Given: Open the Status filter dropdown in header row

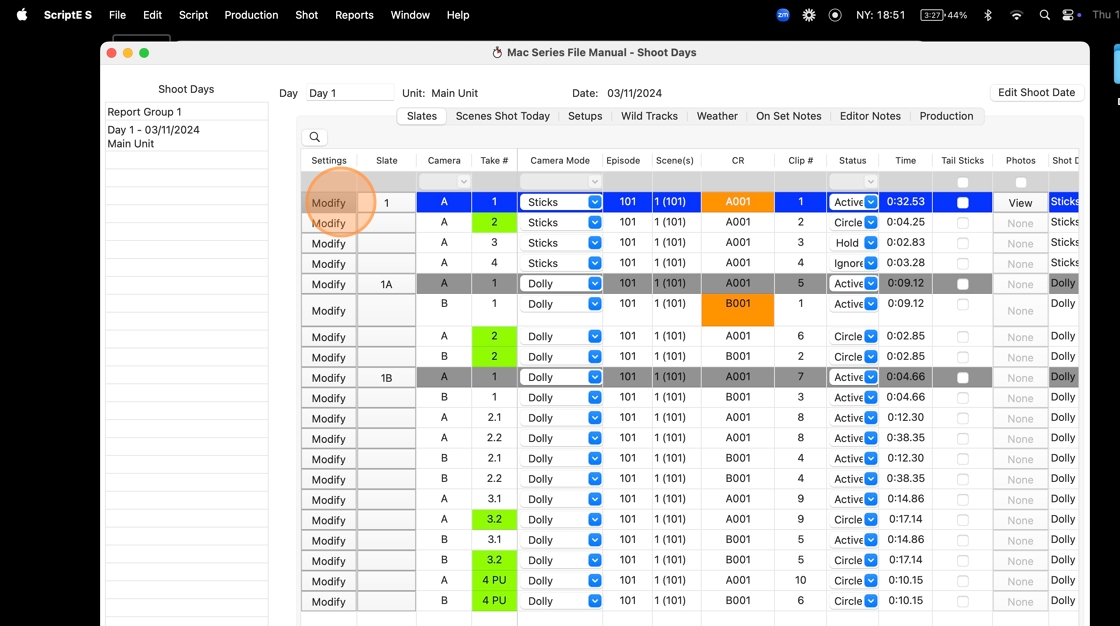Looking at the screenshot, I should (852, 182).
